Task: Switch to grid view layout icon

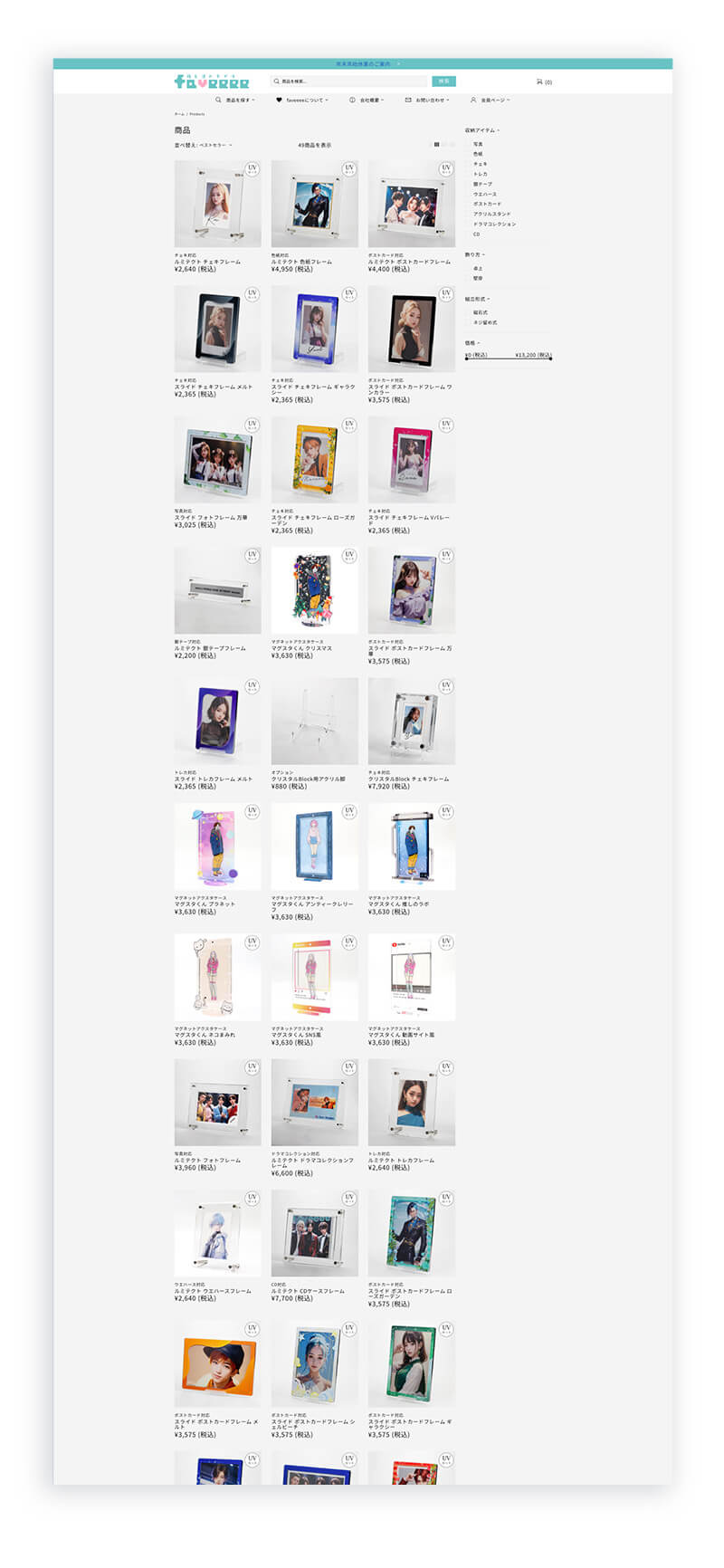Action: [436, 145]
